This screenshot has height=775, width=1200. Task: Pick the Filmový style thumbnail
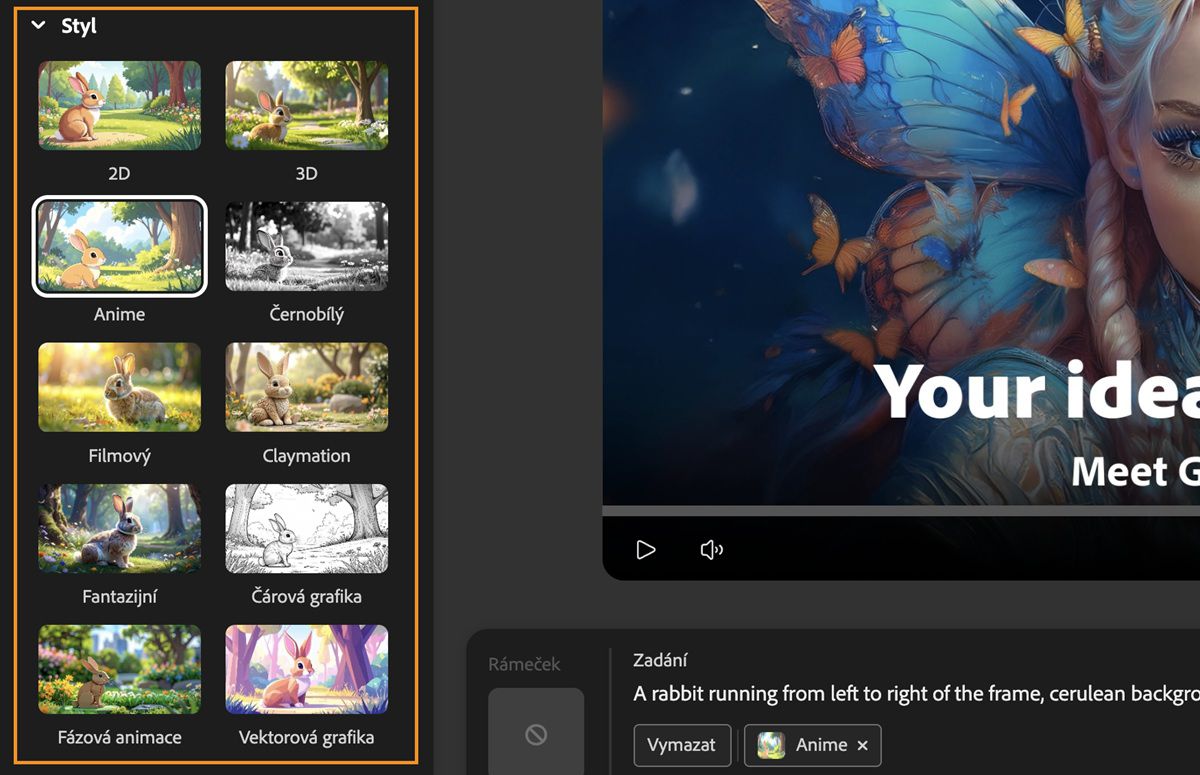tap(119, 387)
